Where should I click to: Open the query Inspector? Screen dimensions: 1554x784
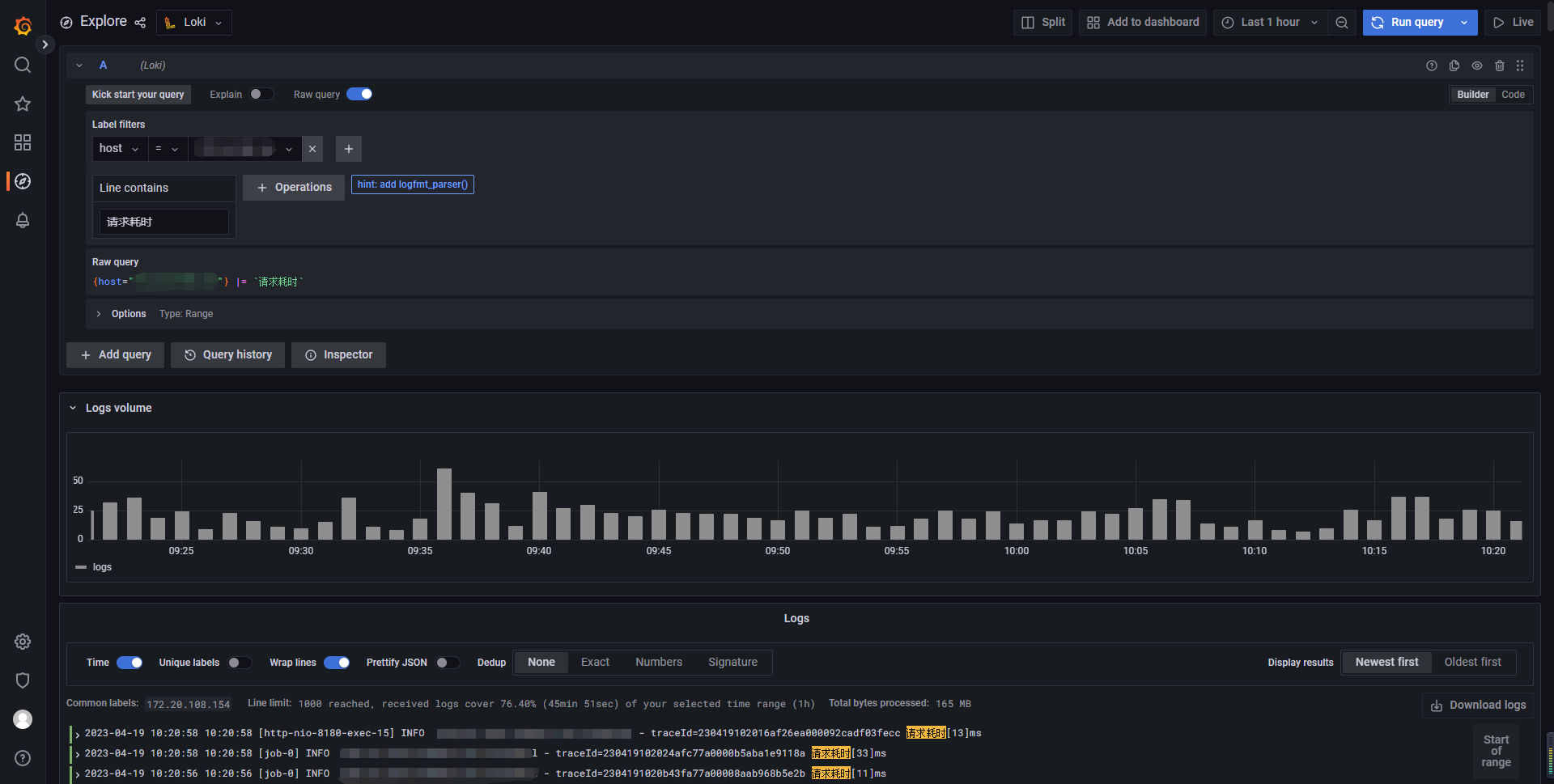(x=338, y=355)
